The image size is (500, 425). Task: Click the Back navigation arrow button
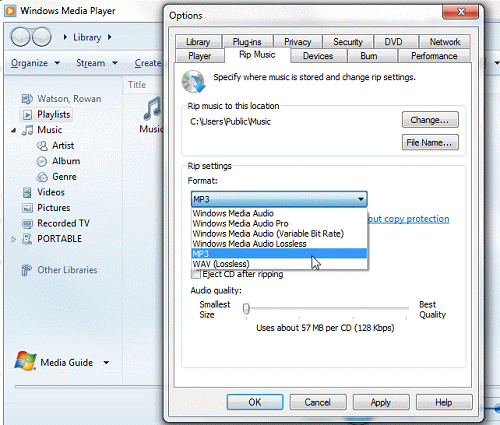(20, 37)
